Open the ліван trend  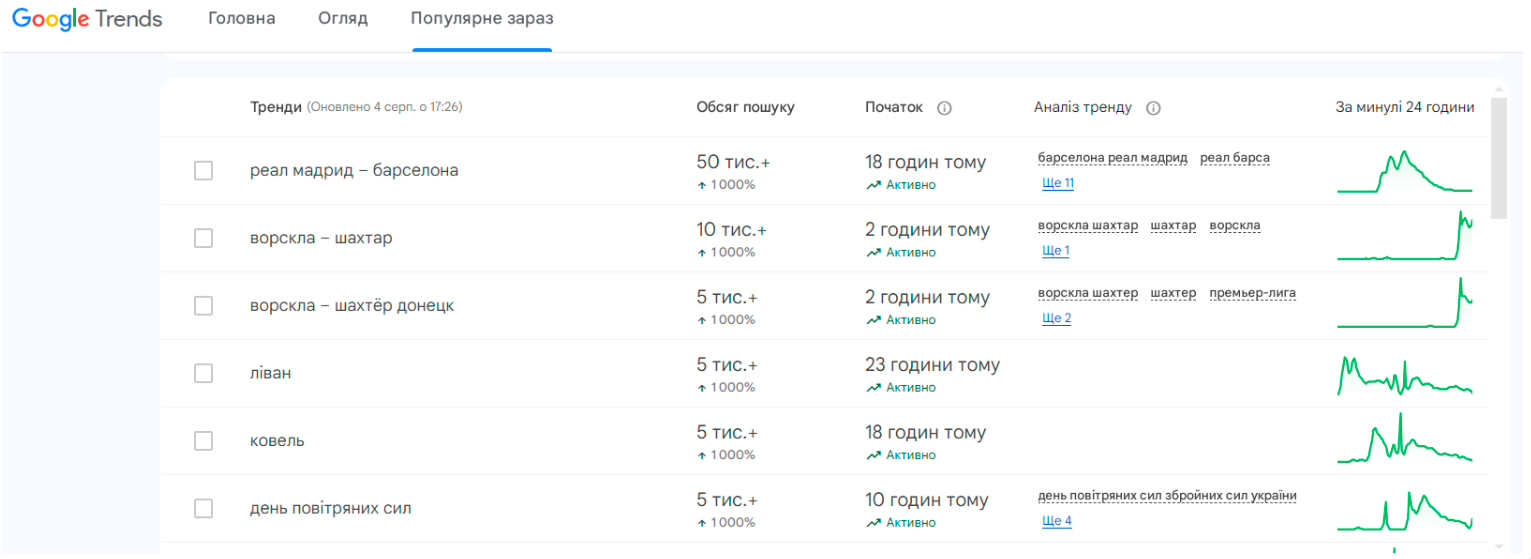click(x=271, y=373)
